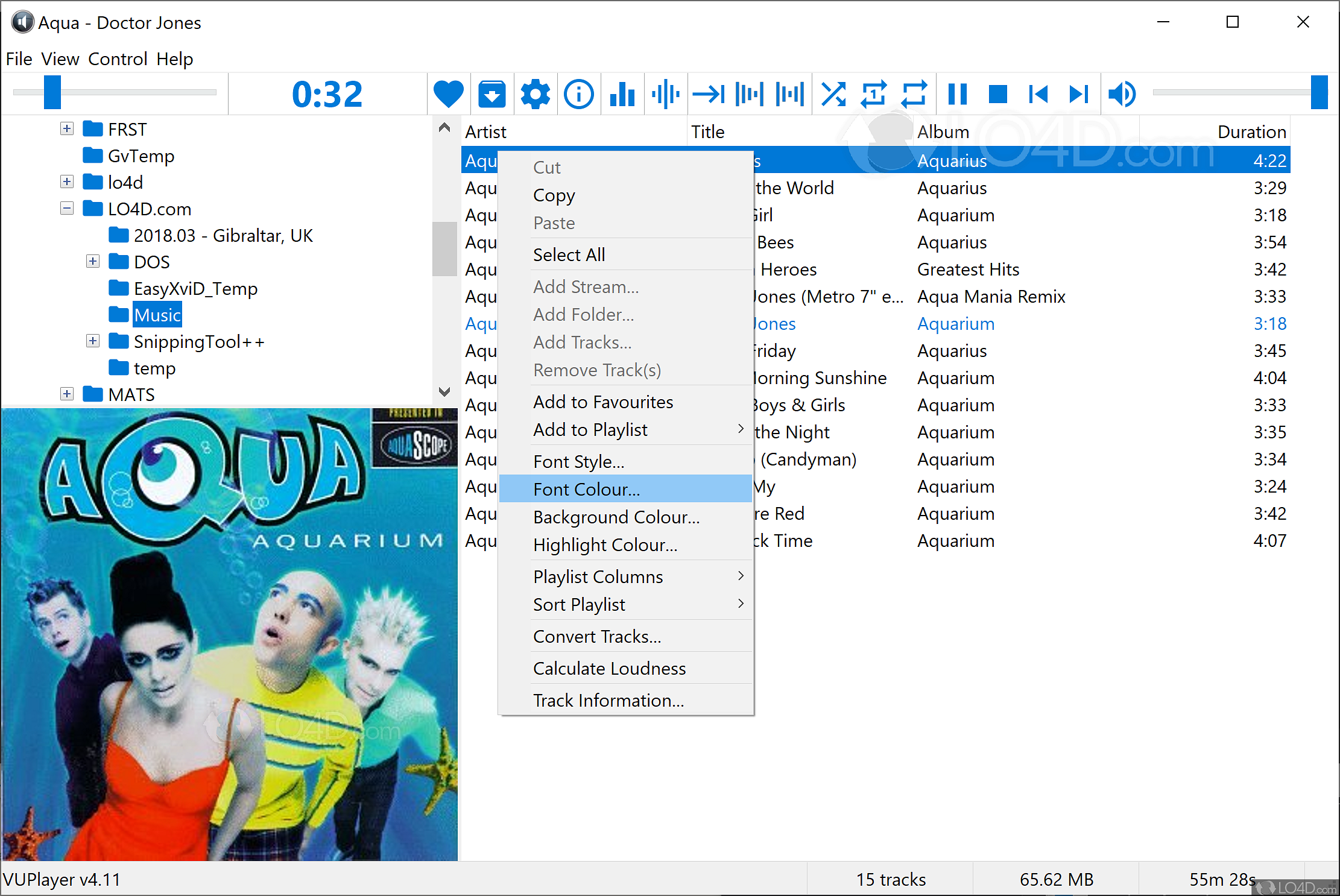Image resolution: width=1340 pixels, height=896 pixels.
Task: Click the download/archive icon on toolbar
Action: tap(492, 93)
